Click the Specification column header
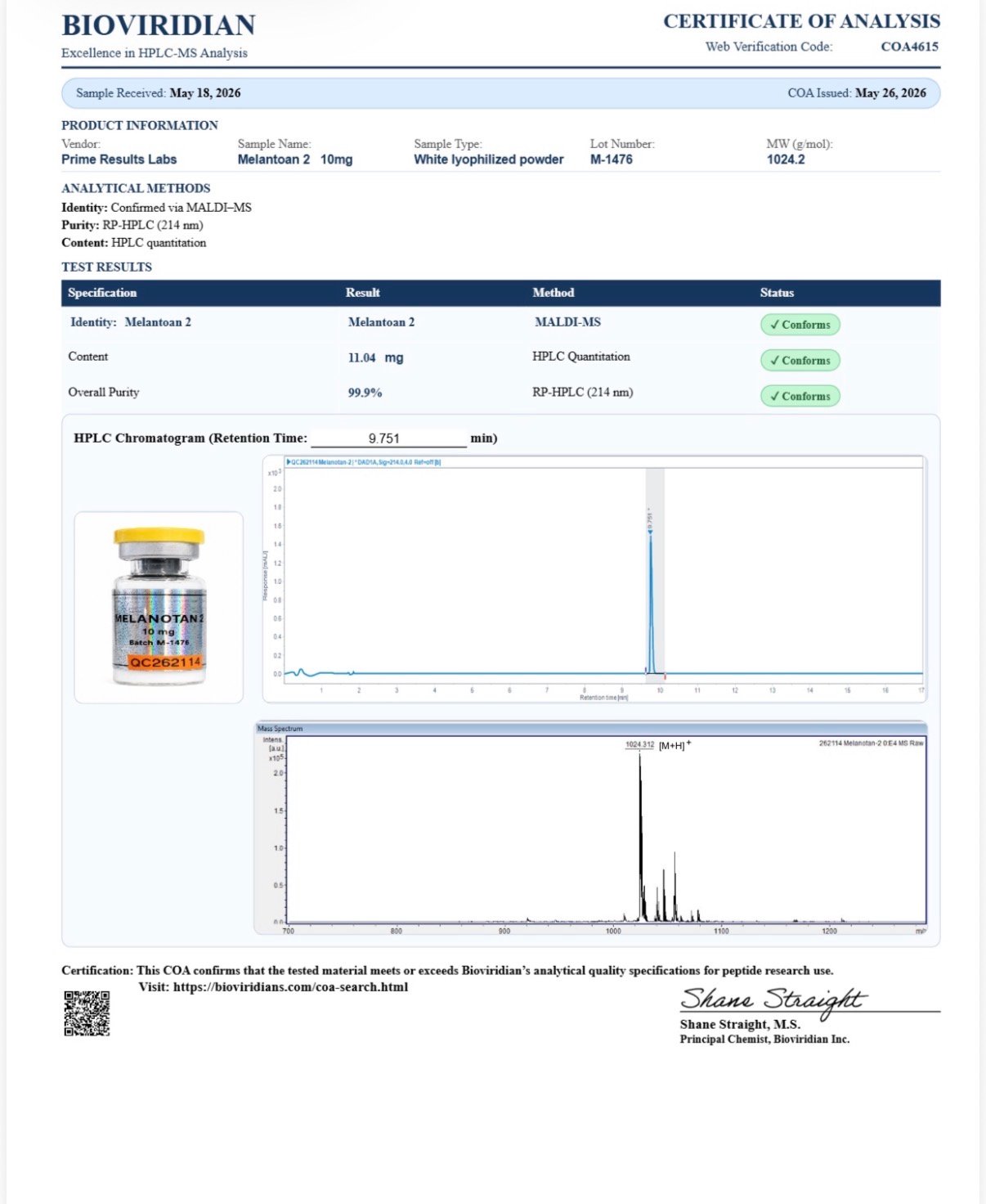The width and height of the screenshot is (986, 1204). point(102,293)
